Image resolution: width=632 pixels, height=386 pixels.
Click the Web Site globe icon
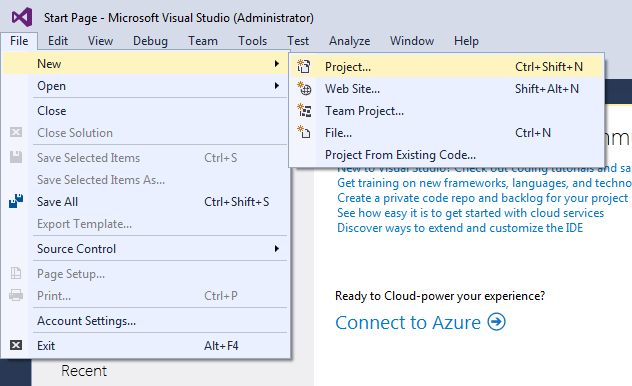coord(304,89)
